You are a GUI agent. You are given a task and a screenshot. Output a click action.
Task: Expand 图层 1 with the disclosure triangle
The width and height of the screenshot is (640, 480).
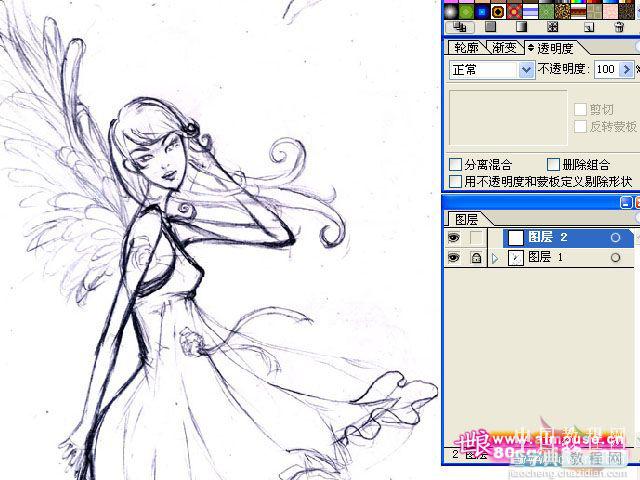[495, 258]
